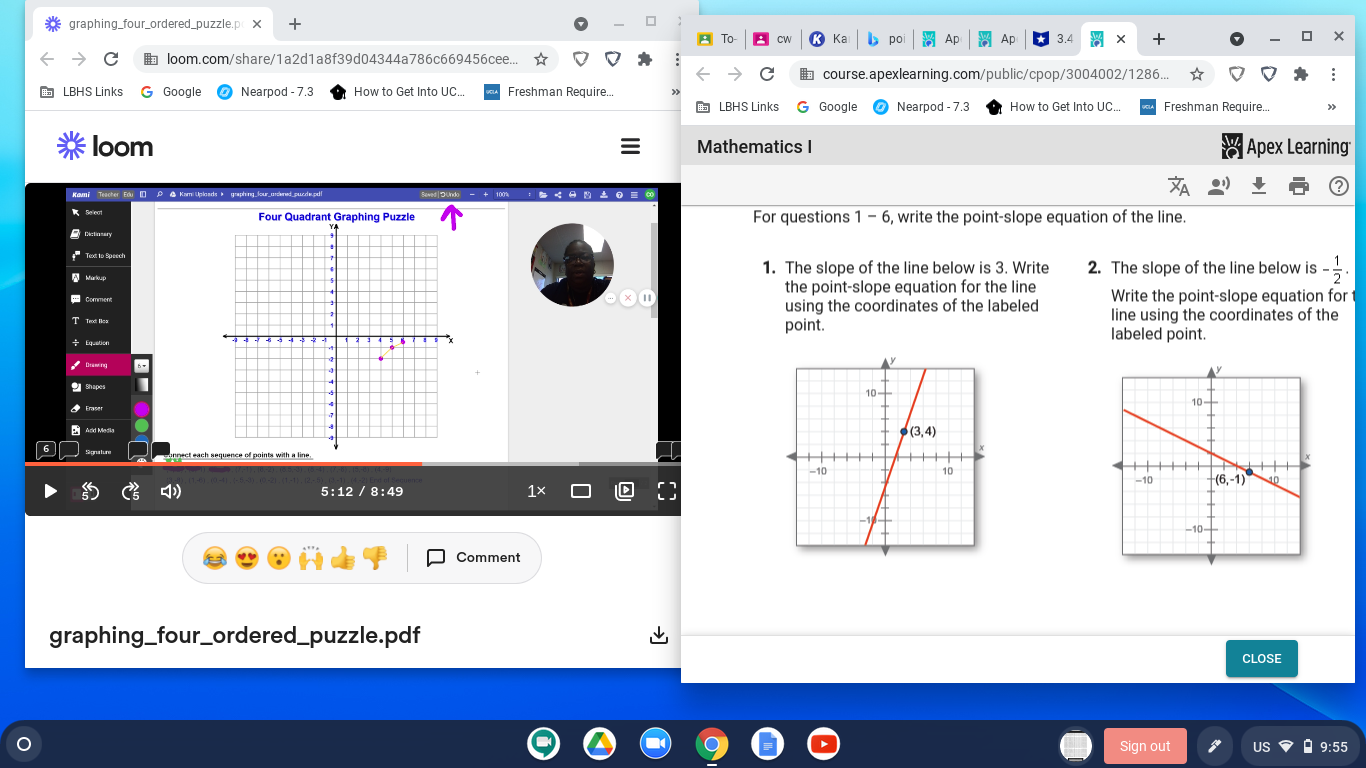Open the pen size dropdown in Kami
Viewport: 1366px width, 768px height.
point(141,366)
